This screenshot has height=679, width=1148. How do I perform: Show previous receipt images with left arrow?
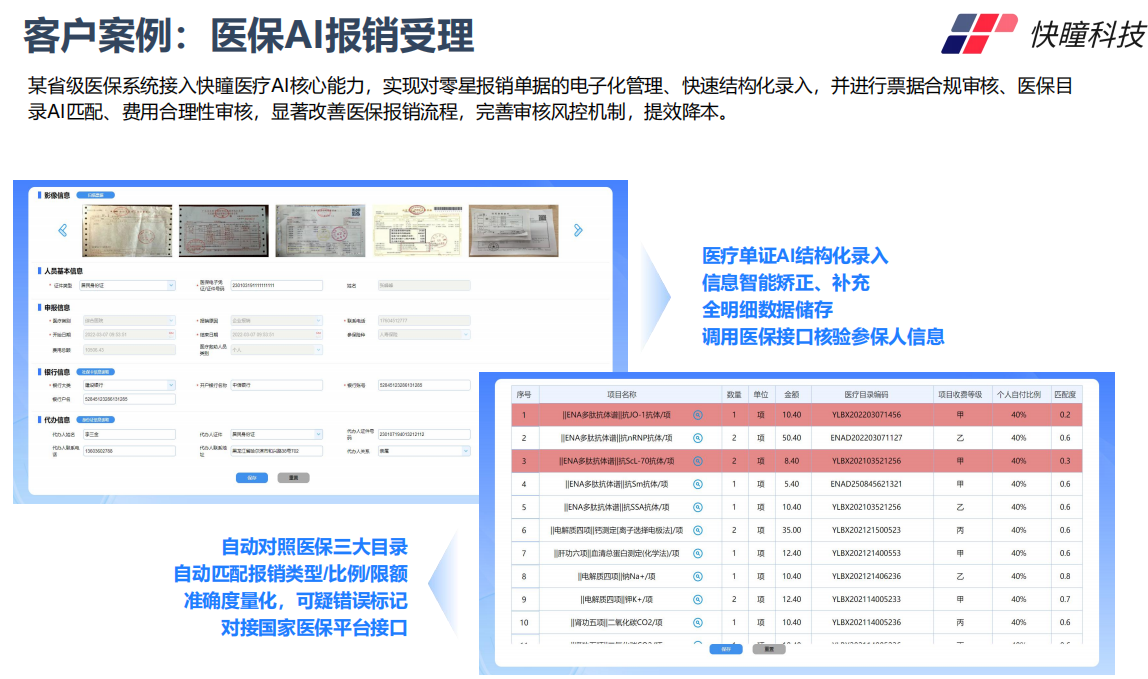62,230
